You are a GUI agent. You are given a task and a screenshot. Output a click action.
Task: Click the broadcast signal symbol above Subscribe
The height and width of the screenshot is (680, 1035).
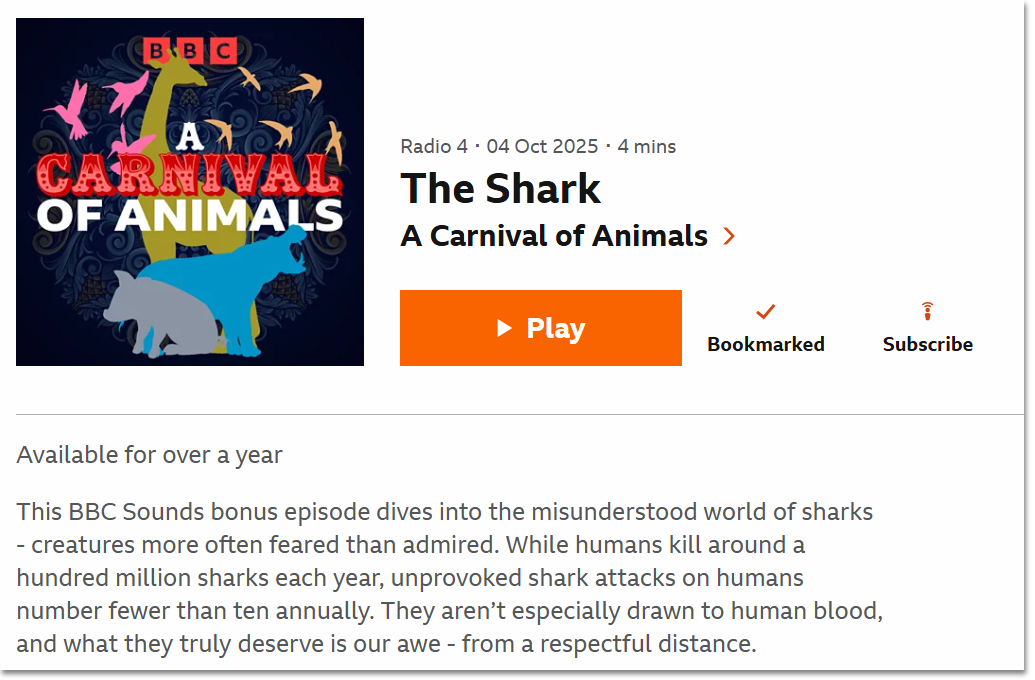tap(927, 311)
